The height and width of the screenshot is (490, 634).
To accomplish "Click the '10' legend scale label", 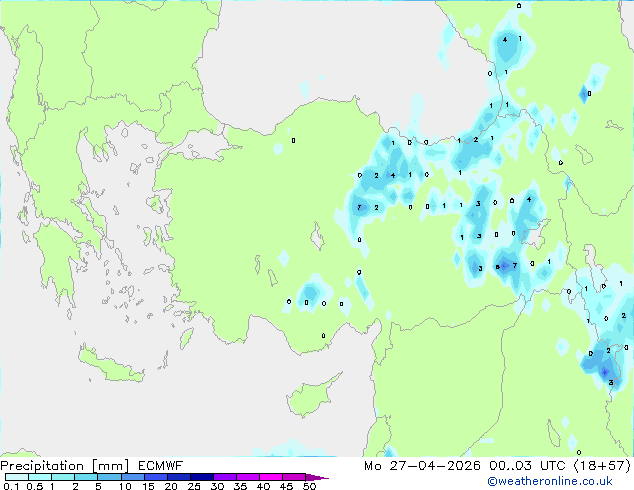I will (125, 486).
